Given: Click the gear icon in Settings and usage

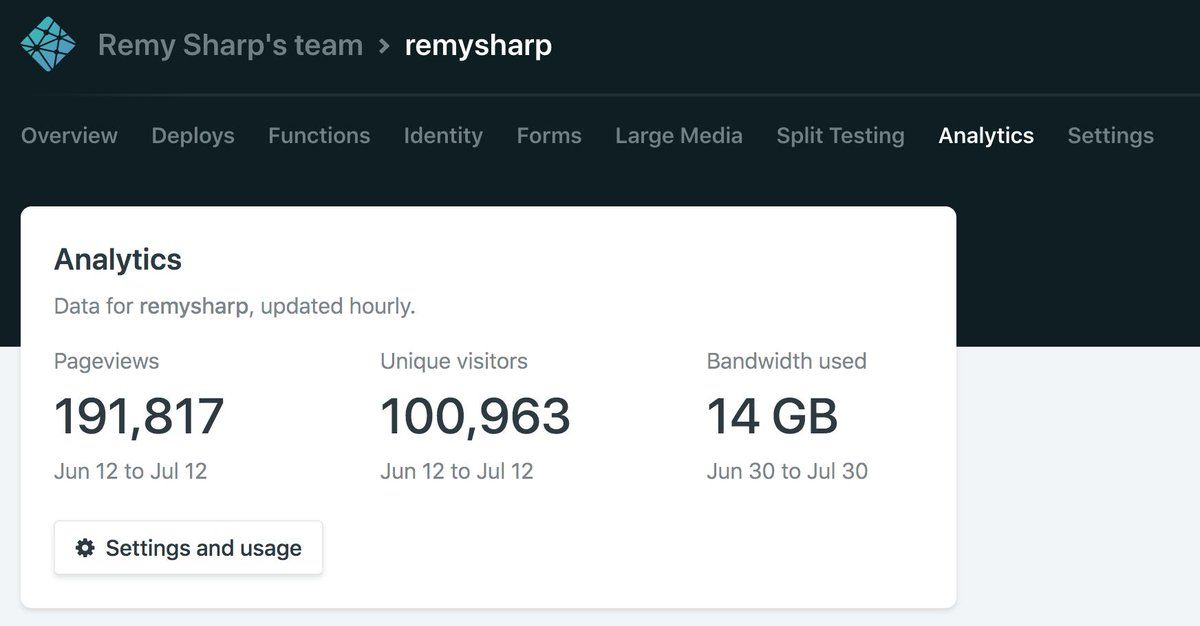Looking at the screenshot, I should click(85, 548).
